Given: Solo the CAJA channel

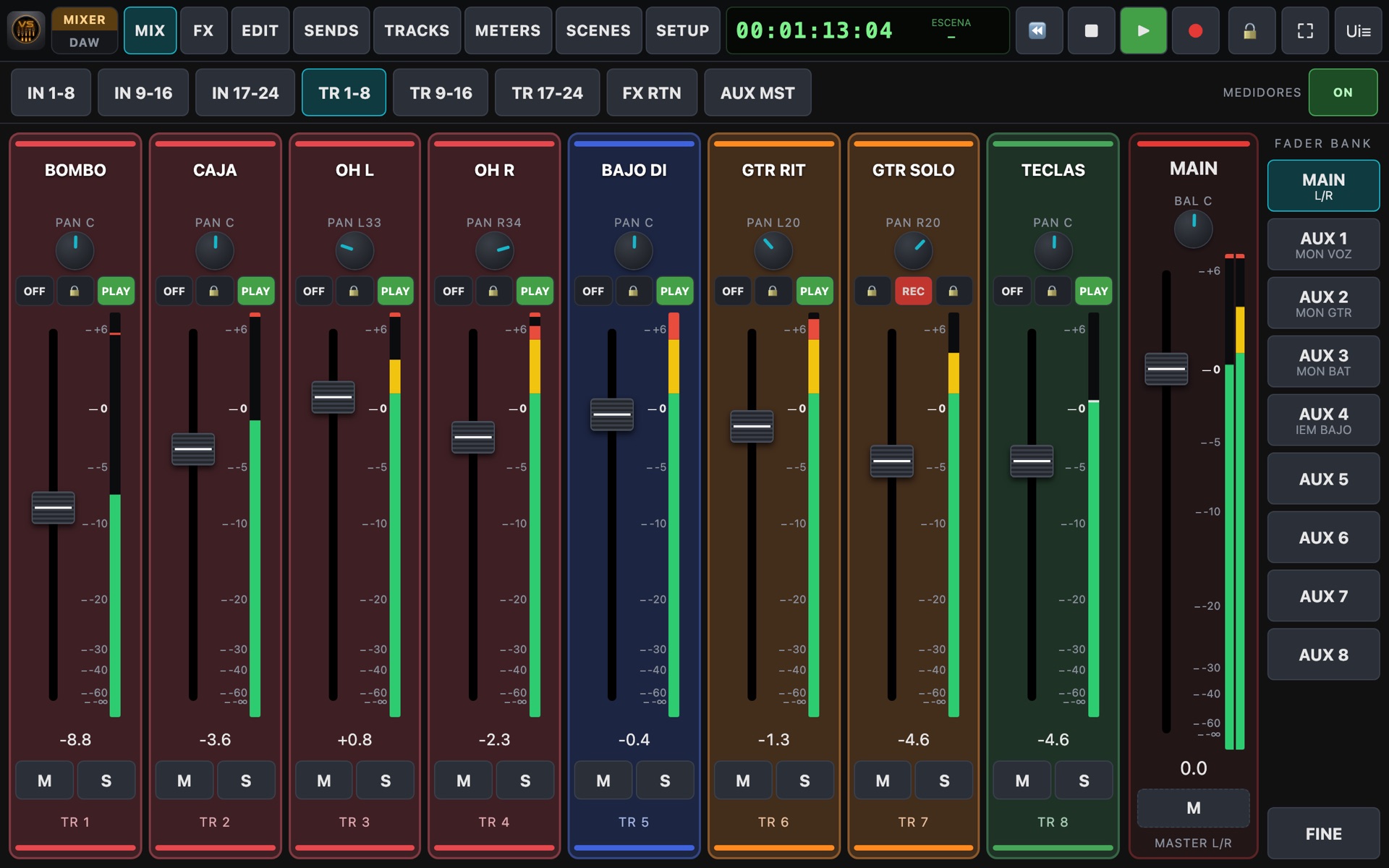Looking at the screenshot, I should [x=246, y=780].
